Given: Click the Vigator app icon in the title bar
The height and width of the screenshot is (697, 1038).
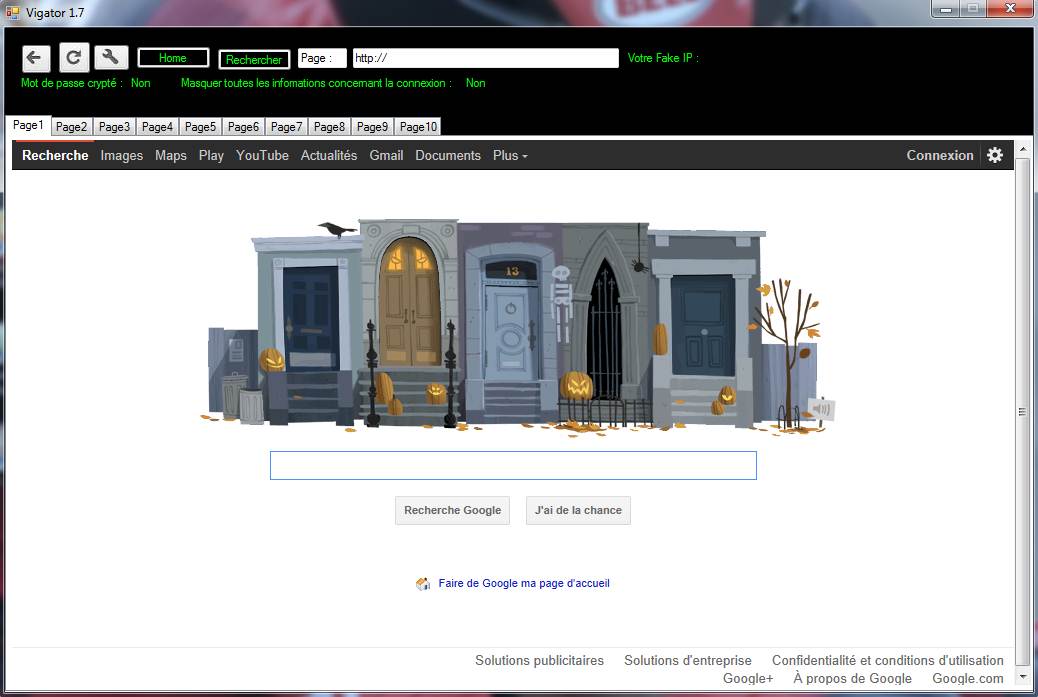Looking at the screenshot, I should (13, 12).
